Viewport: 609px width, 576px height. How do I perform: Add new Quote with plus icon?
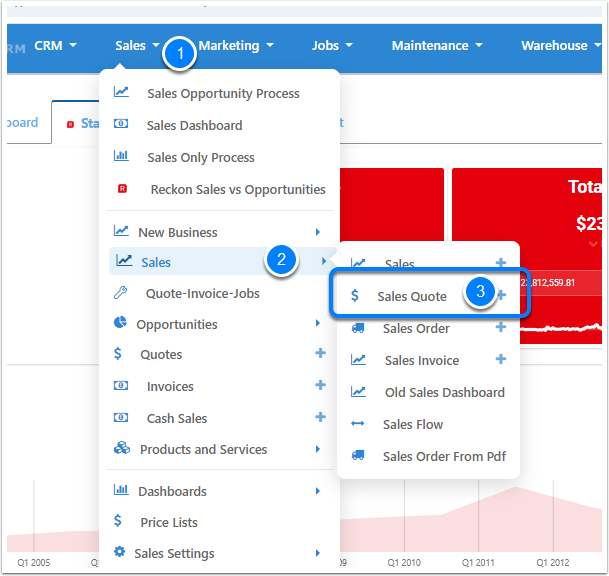click(x=320, y=353)
